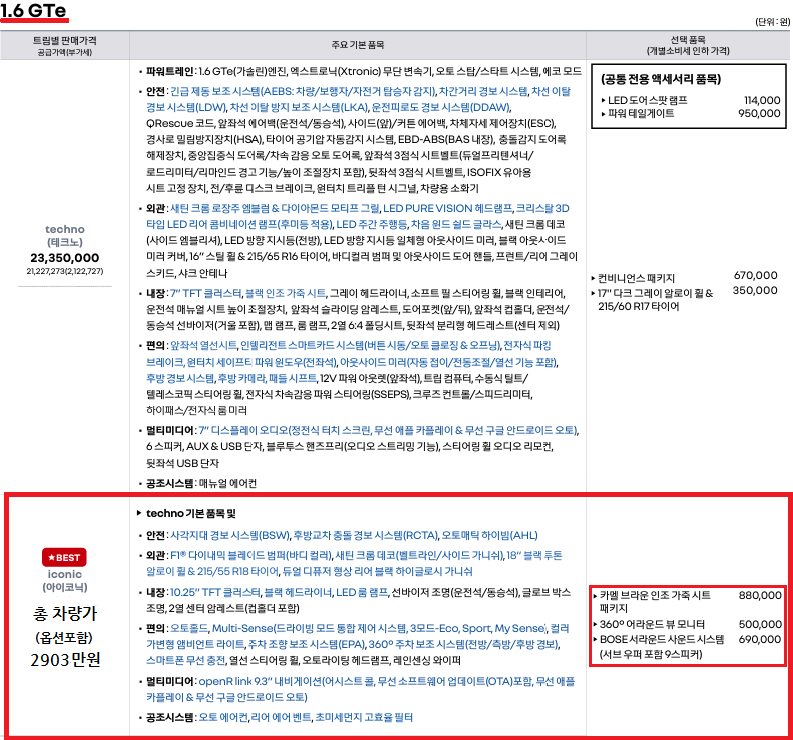Click the "총 차량가" label
Viewport: 793px width, 740px height.
click(64, 614)
